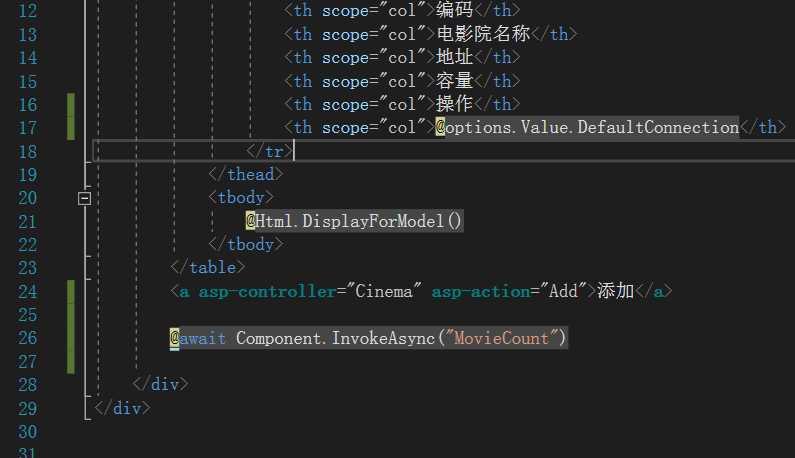The height and width of the screenshot is (458, 795).
Task: Place cursor in @Html.DisplayForModel() call
Action: [354, 221]
